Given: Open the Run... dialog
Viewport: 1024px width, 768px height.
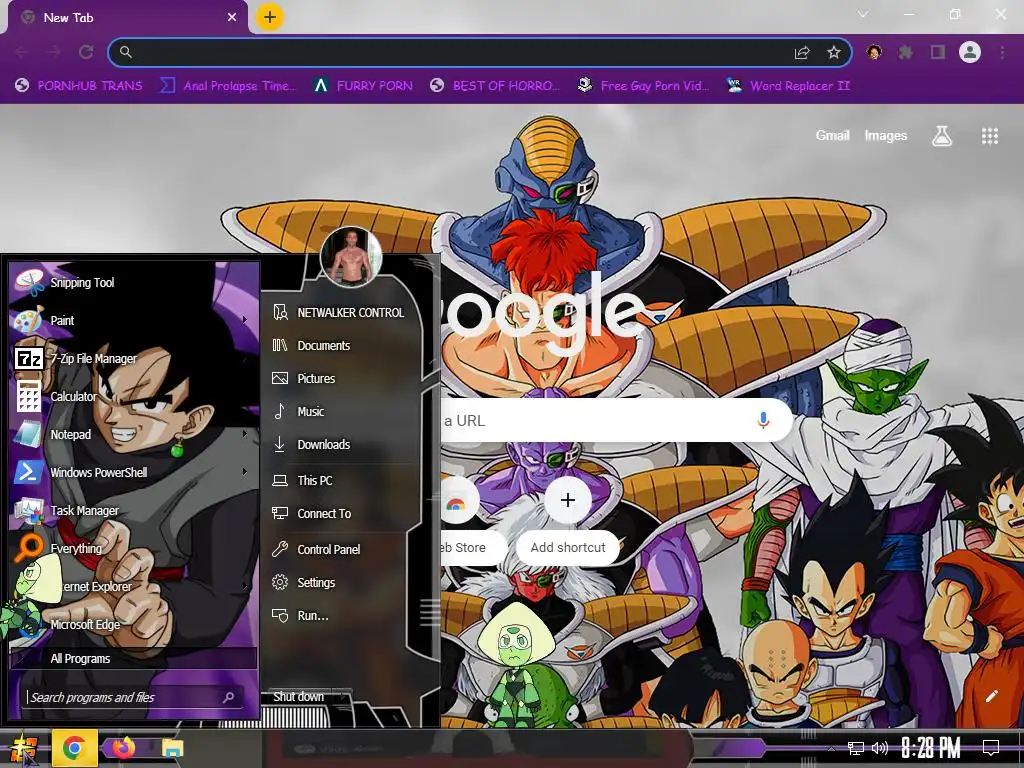Looking at the screenshot, I should coord(340,616).
